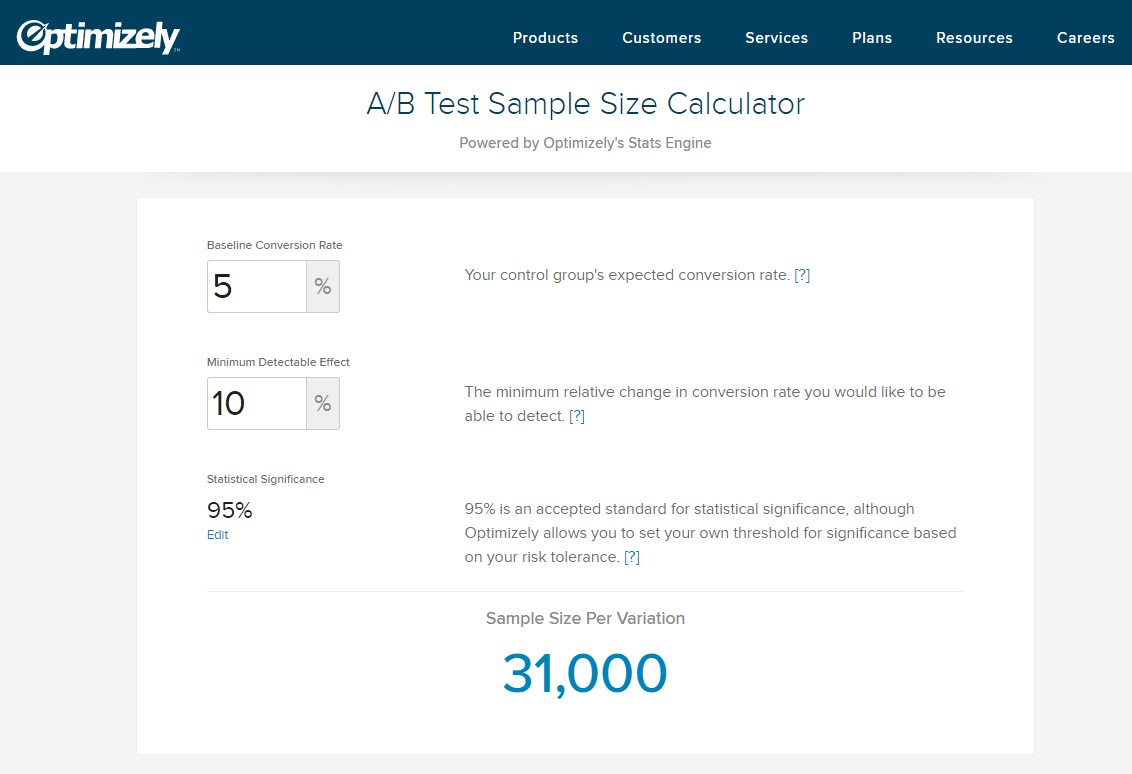Open help for minimum relative change
This screenshot has height=774, width=1132.
coord(577,416)
